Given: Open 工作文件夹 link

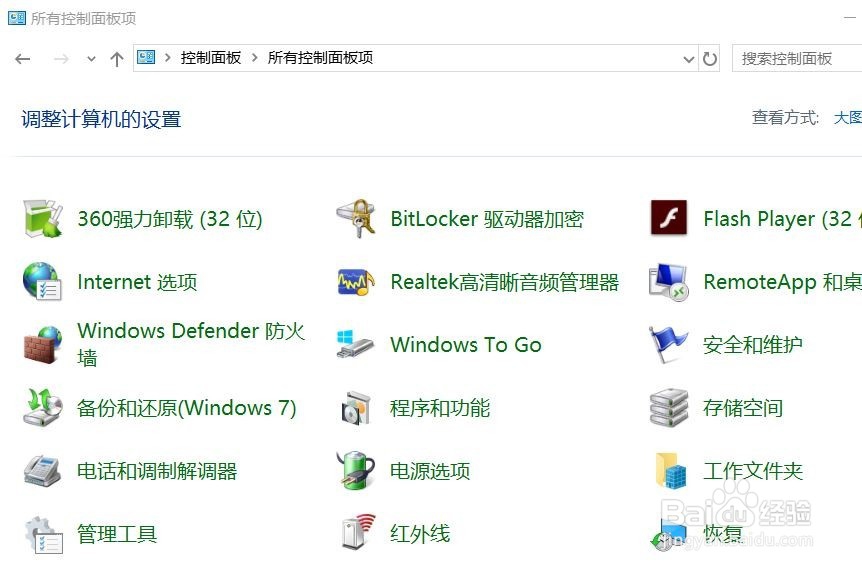Looking at the screenshot, I should tap(753, 471).
